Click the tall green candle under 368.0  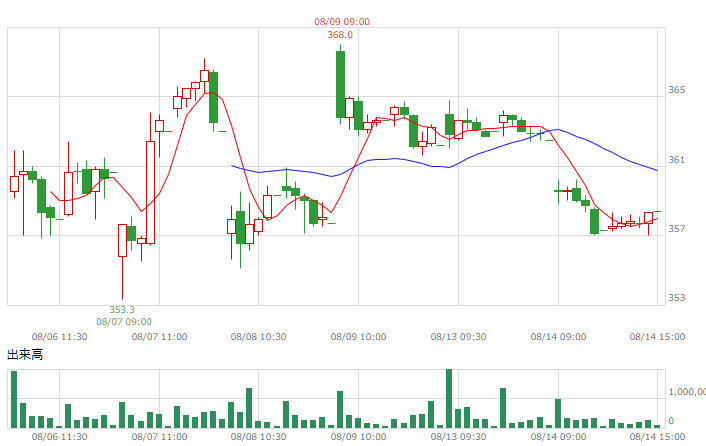pyautogui.click(x=340, y=84)
